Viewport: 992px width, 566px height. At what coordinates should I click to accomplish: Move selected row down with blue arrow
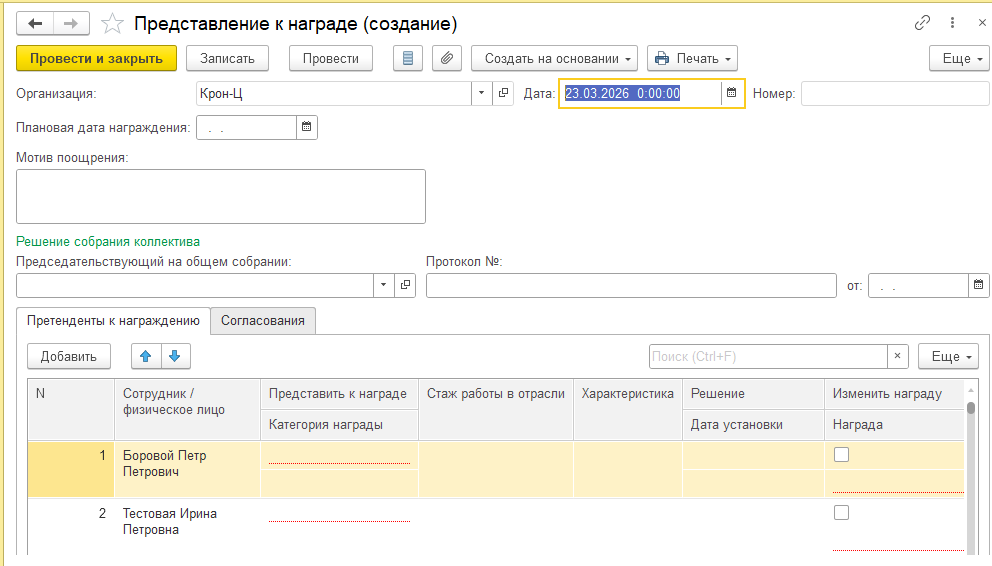tap(175, 356)
